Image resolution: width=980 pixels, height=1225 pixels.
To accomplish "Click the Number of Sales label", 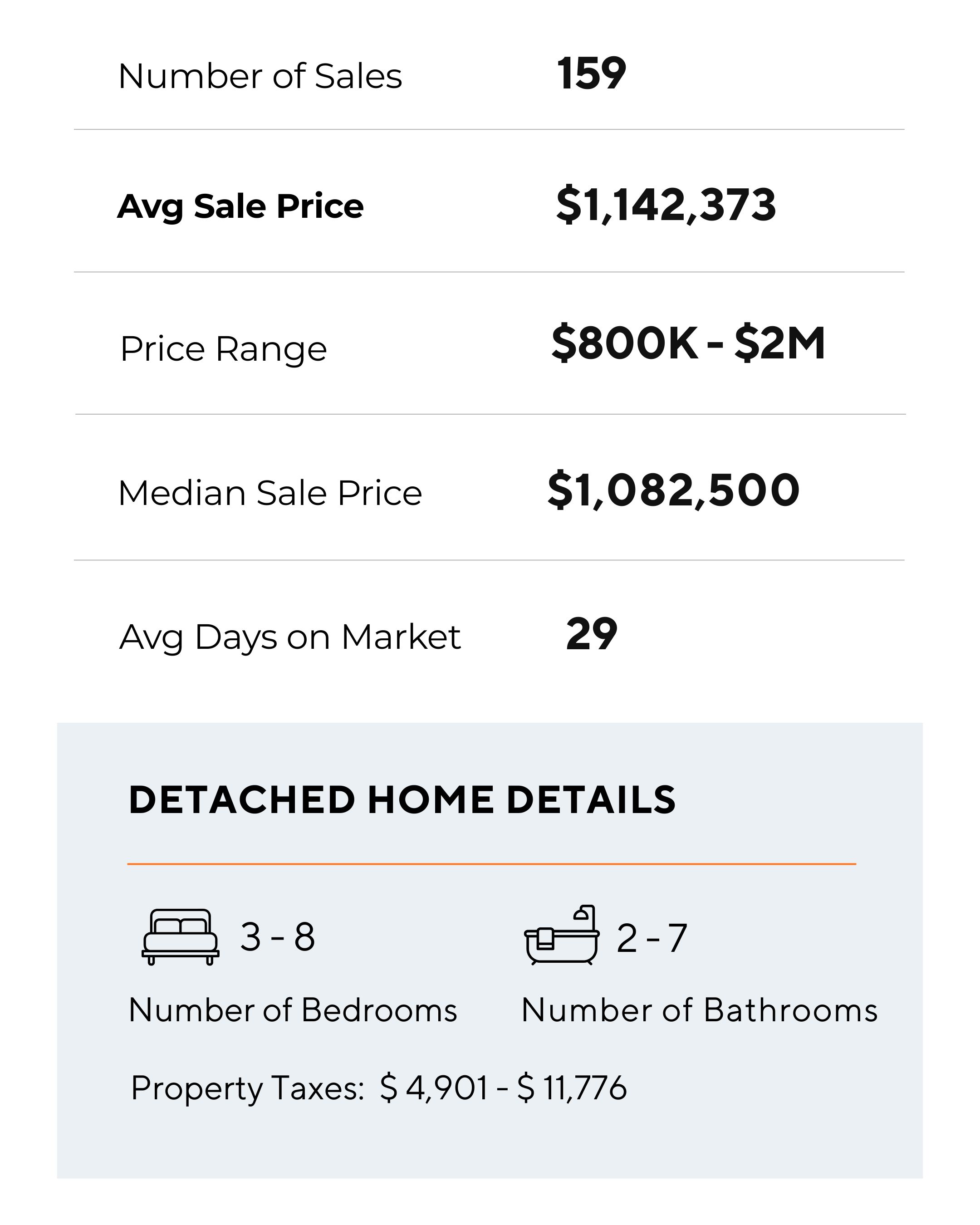I will pyautogui.click(x=260, y=76).
